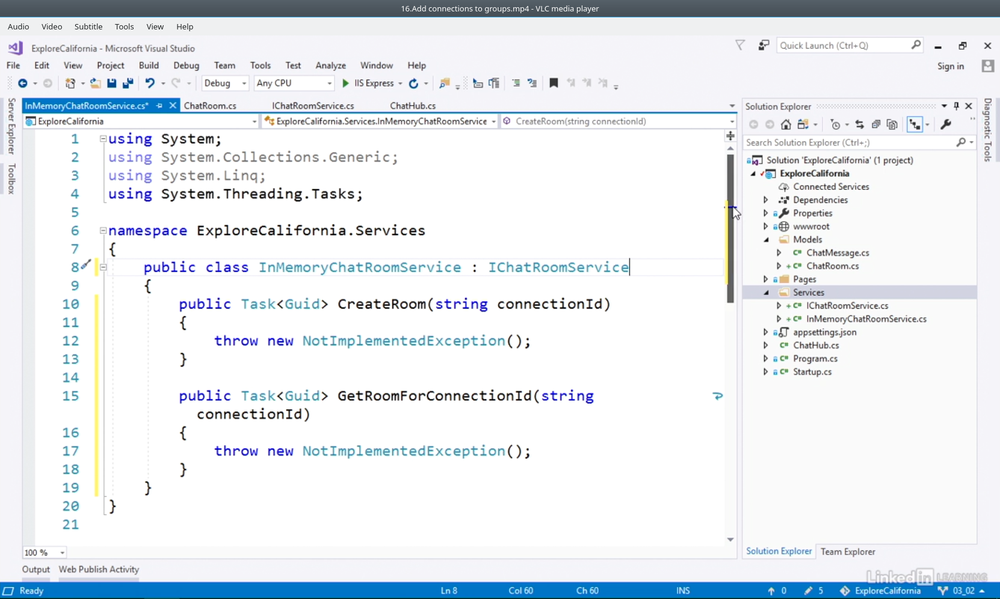The height and width of the screenshot is (599, 1000).
Task: Click the Navigate Backward toolbar arrow
Action: point(23,83)
